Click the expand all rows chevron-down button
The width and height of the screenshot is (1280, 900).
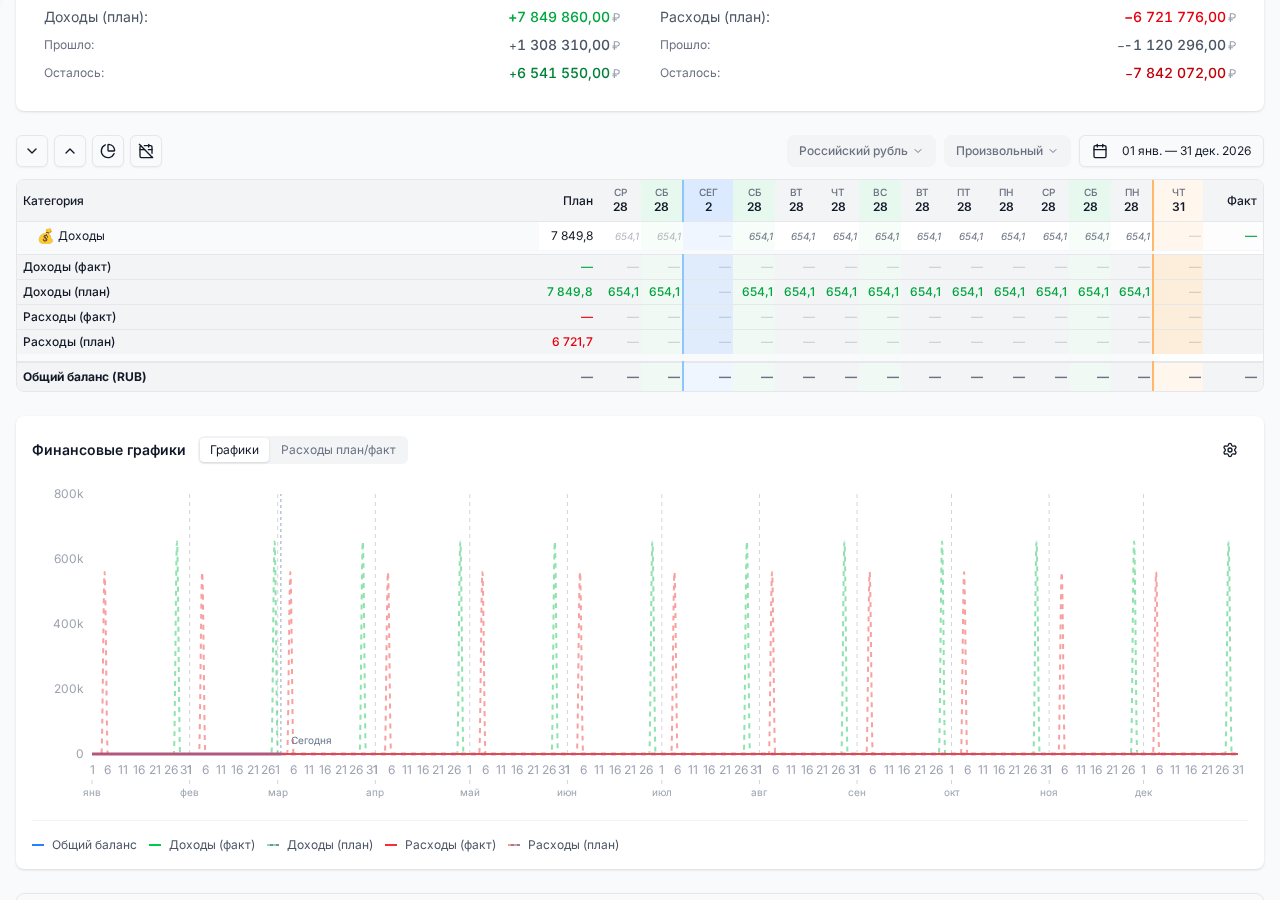[32, 151]
